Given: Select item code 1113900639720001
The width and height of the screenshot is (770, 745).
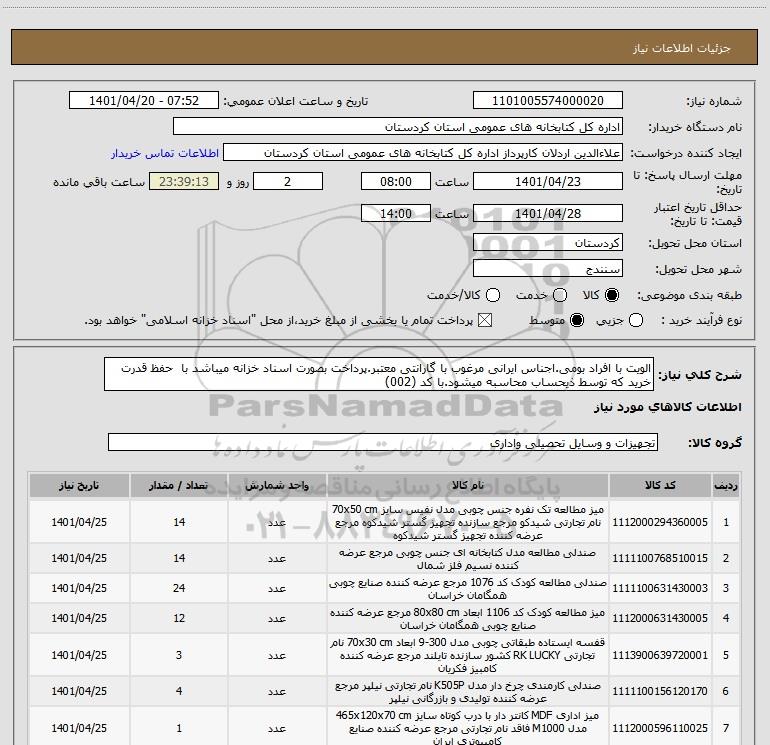Looking at the screenshot, I should [660, 655].
